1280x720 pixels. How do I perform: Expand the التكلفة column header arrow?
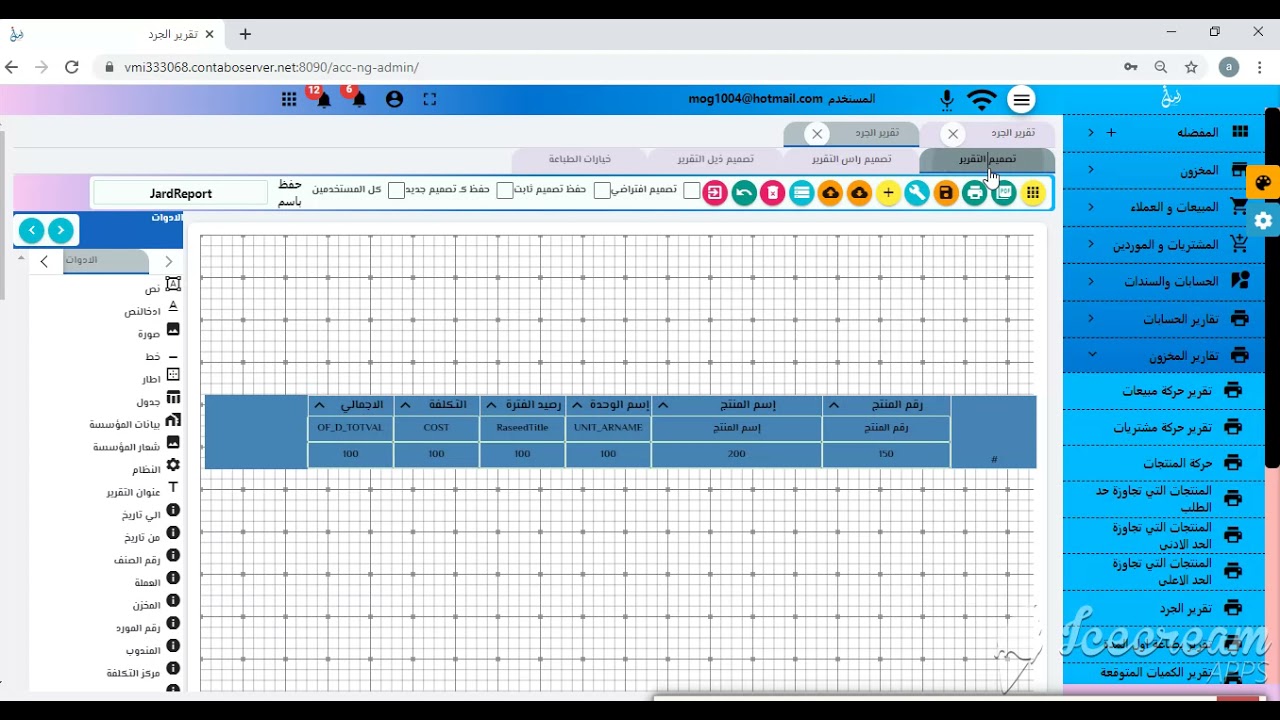(x=405, y=405)
